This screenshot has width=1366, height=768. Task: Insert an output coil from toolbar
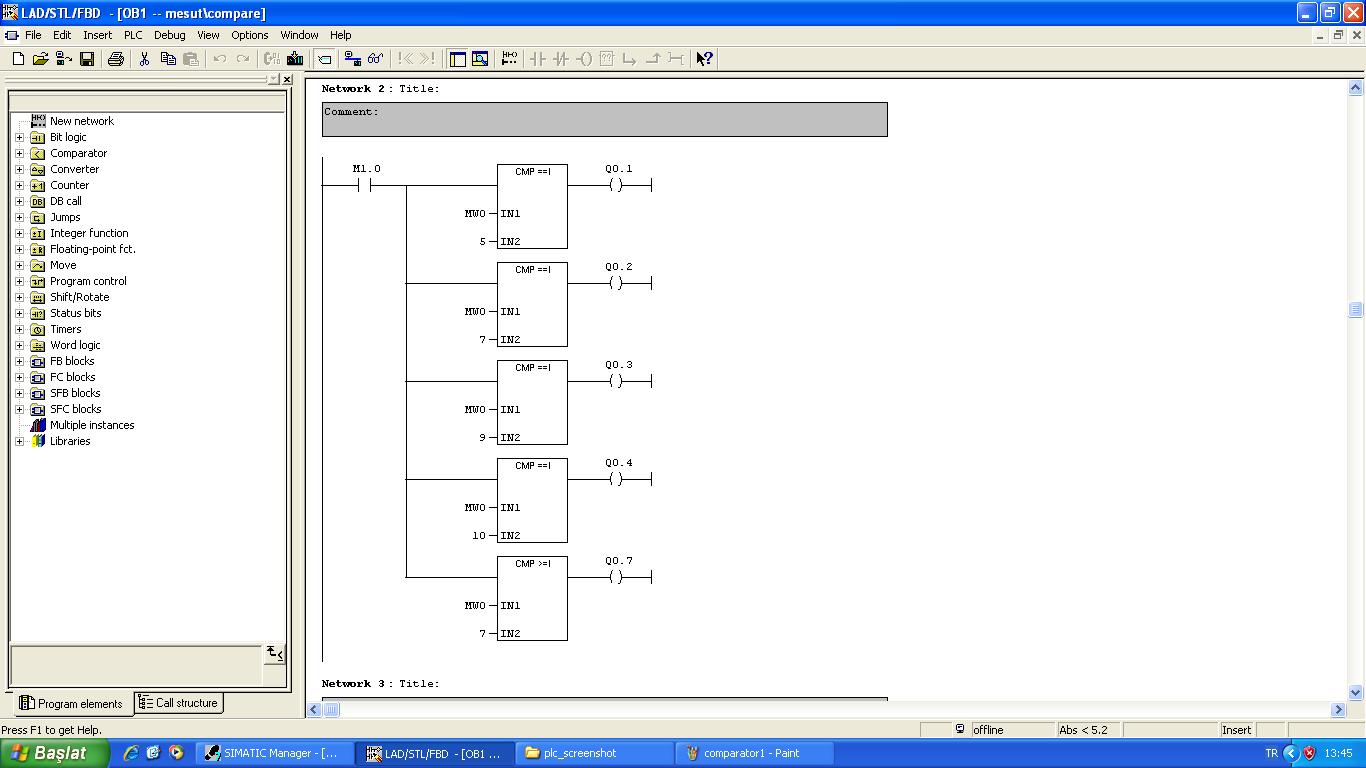click(584, 59)
